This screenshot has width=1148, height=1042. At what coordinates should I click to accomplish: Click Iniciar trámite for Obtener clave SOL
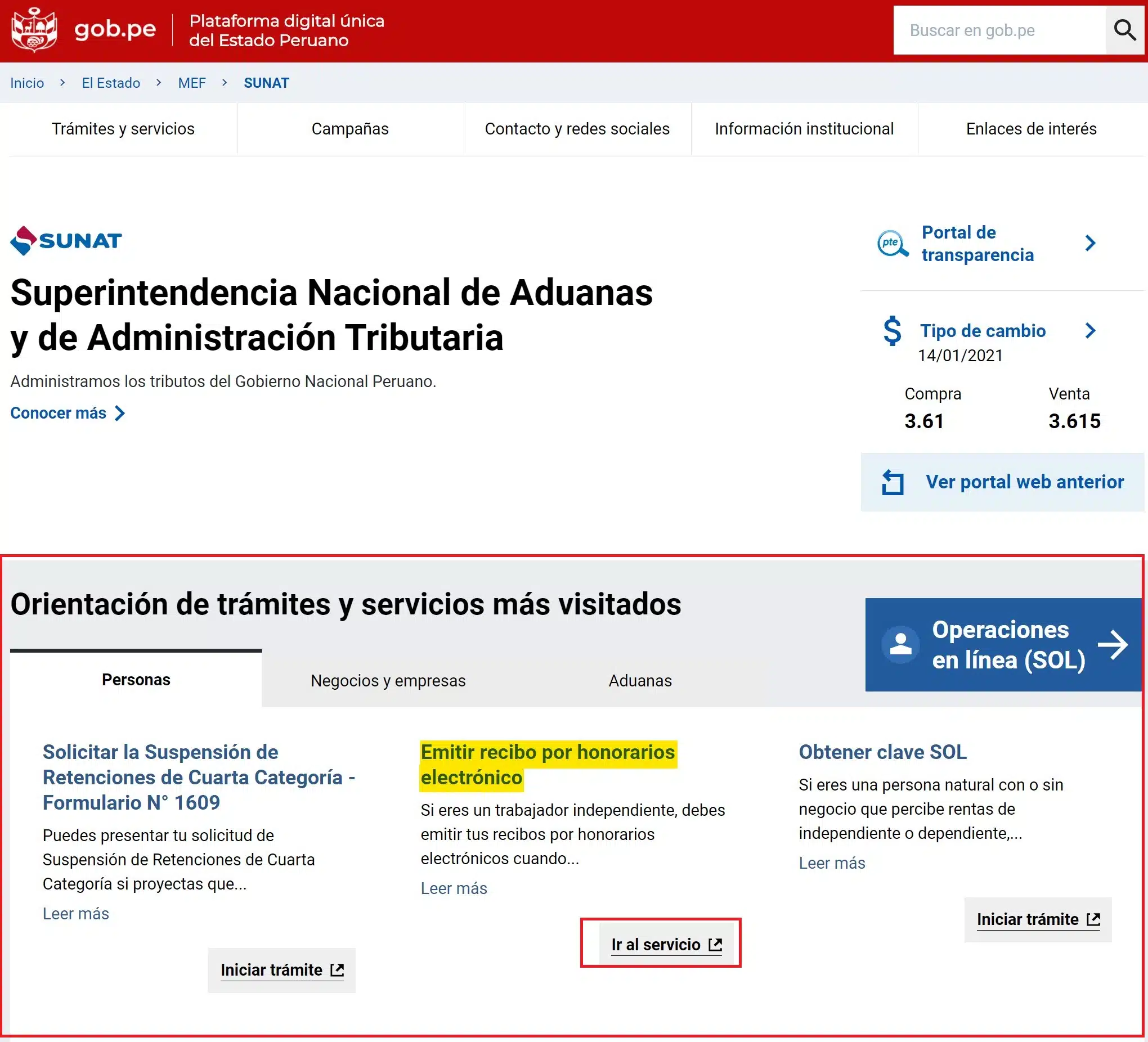coord(1038,919)
